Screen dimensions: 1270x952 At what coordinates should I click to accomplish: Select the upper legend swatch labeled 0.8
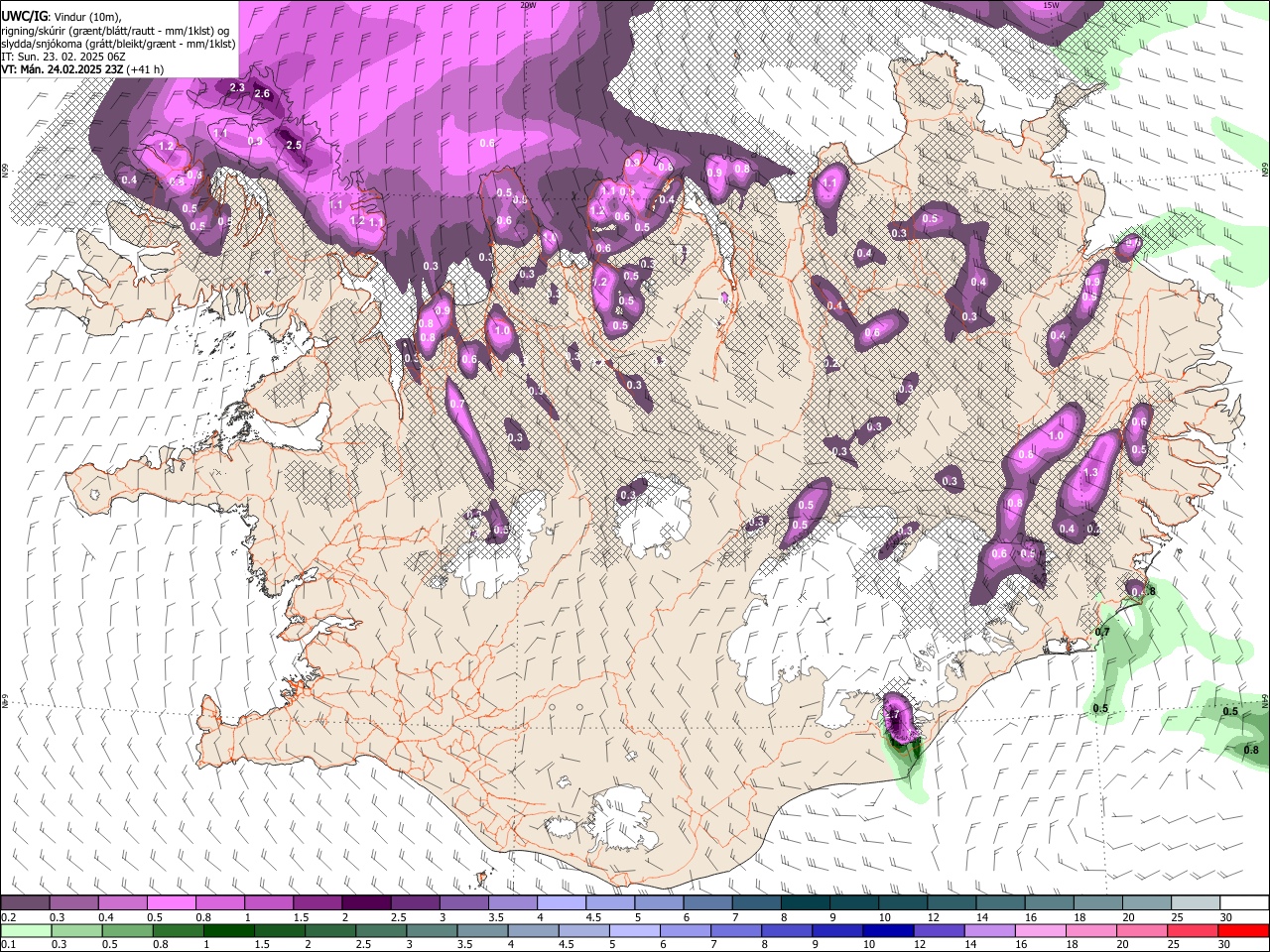click(220, 903)
